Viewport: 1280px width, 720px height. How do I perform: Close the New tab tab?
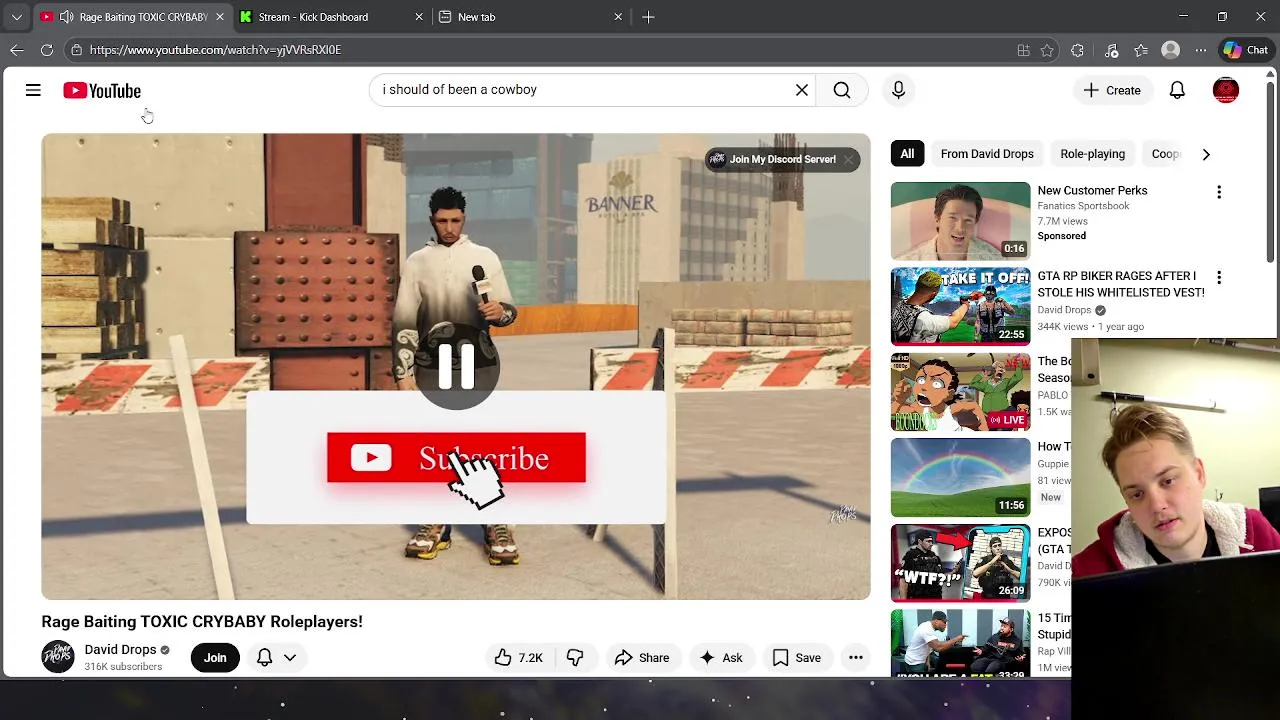[618, 17]
